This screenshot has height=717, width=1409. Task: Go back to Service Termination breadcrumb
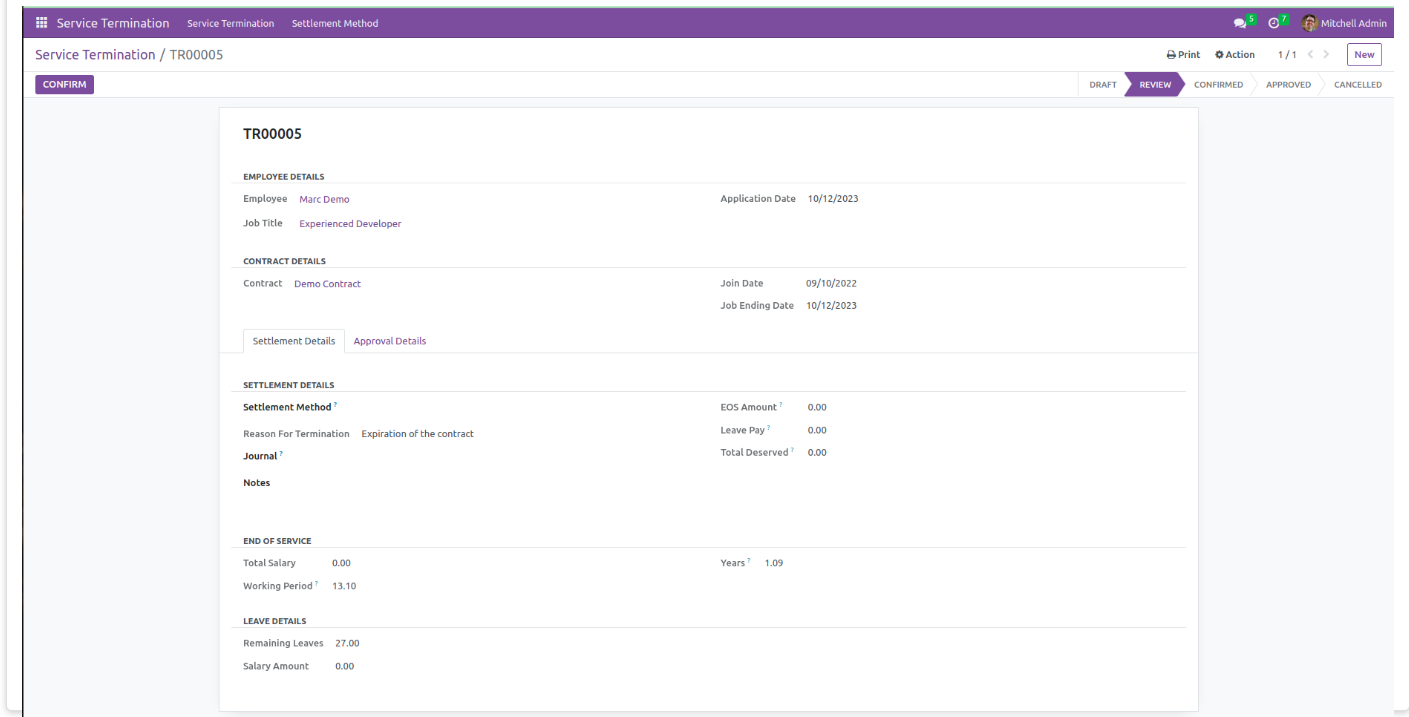click(x=95, y=55)
